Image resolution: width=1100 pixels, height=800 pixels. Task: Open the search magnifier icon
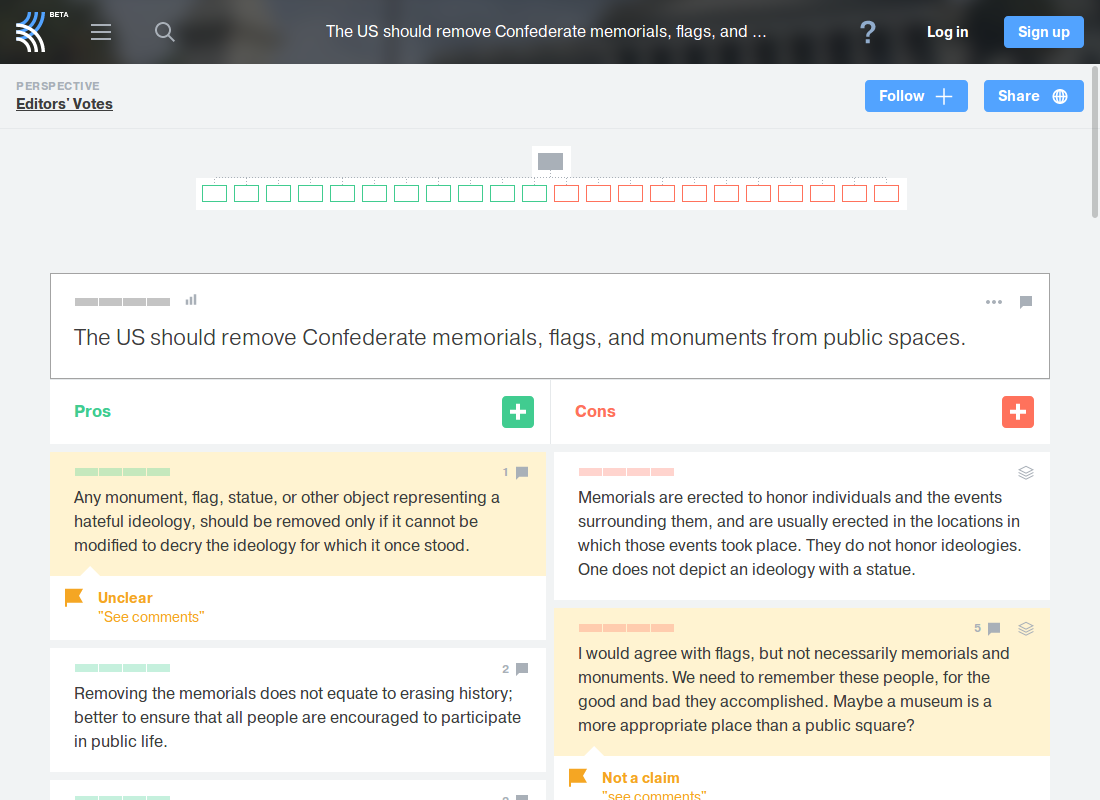point(164,32)
